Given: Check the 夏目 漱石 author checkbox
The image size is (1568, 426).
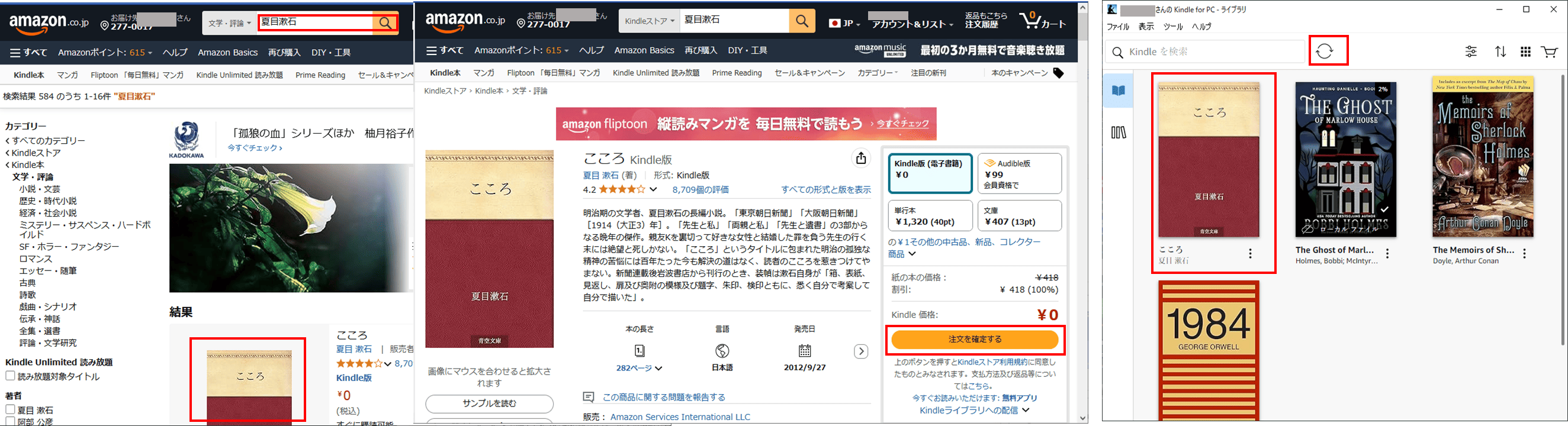Looking at the screenshot, I should (x=10, y=409).
